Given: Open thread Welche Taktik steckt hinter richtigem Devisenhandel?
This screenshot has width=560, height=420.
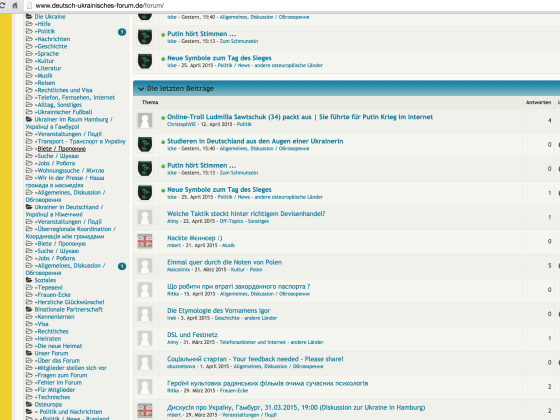Looking at the screenshot, I should (246, 214).
